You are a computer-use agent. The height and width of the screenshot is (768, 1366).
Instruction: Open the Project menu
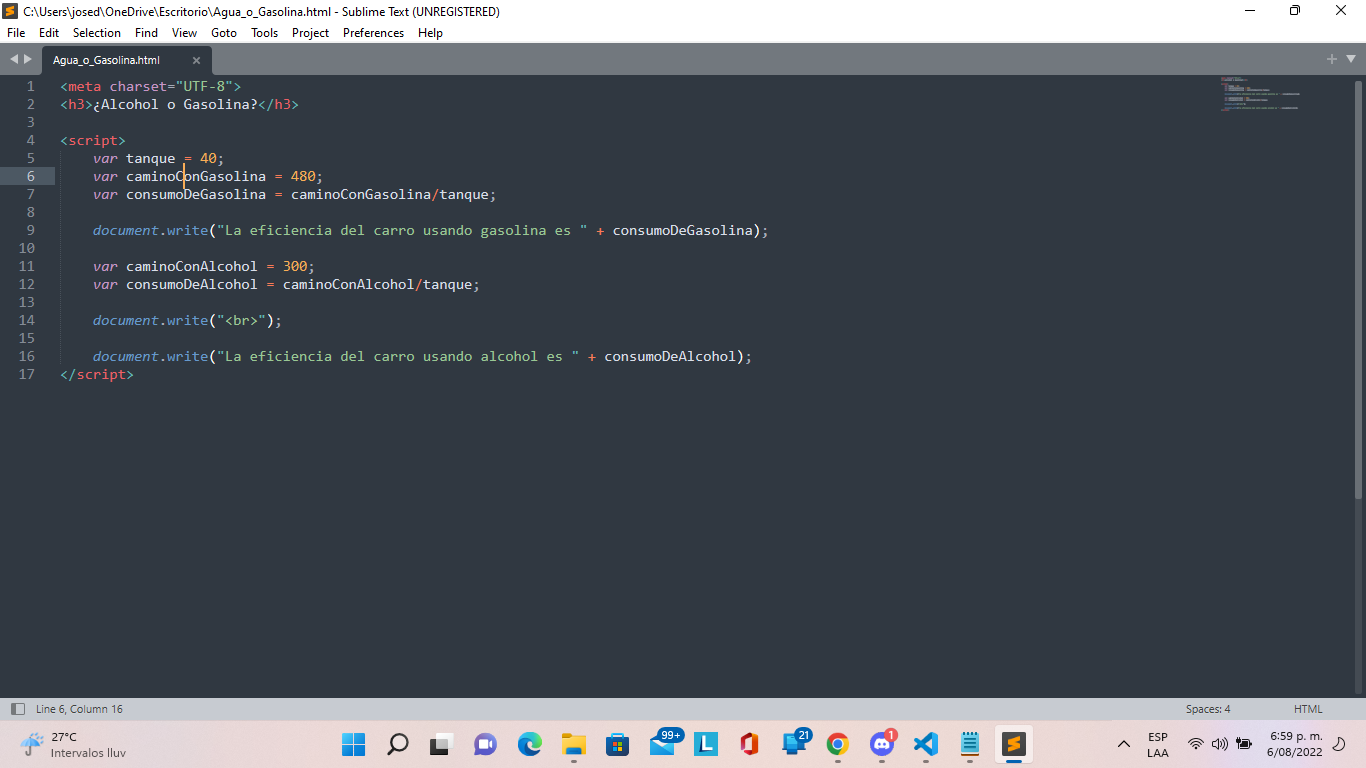tap(311, 33)
